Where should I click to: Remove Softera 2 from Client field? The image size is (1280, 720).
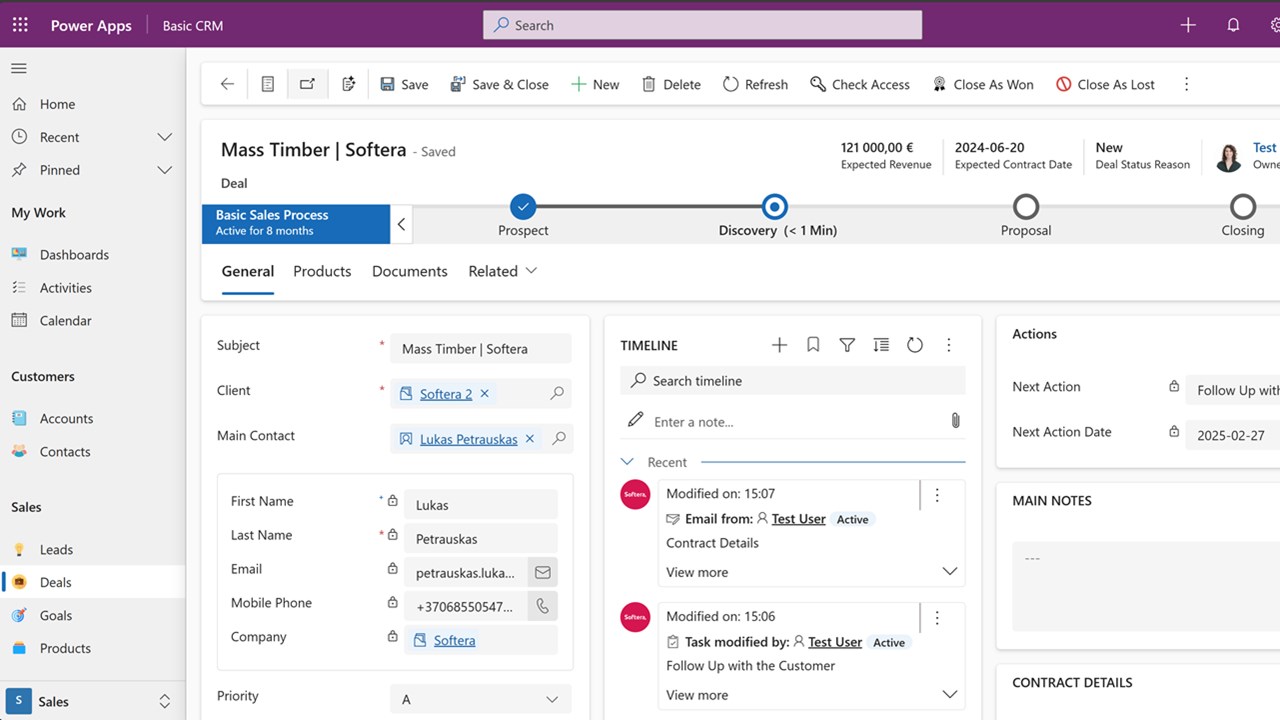485,394
